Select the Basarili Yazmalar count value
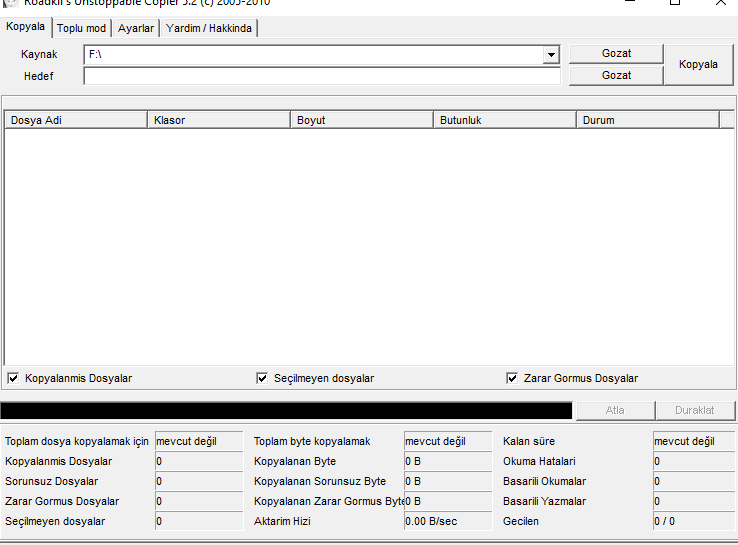The image size is (738, 545). click(694, 501)
